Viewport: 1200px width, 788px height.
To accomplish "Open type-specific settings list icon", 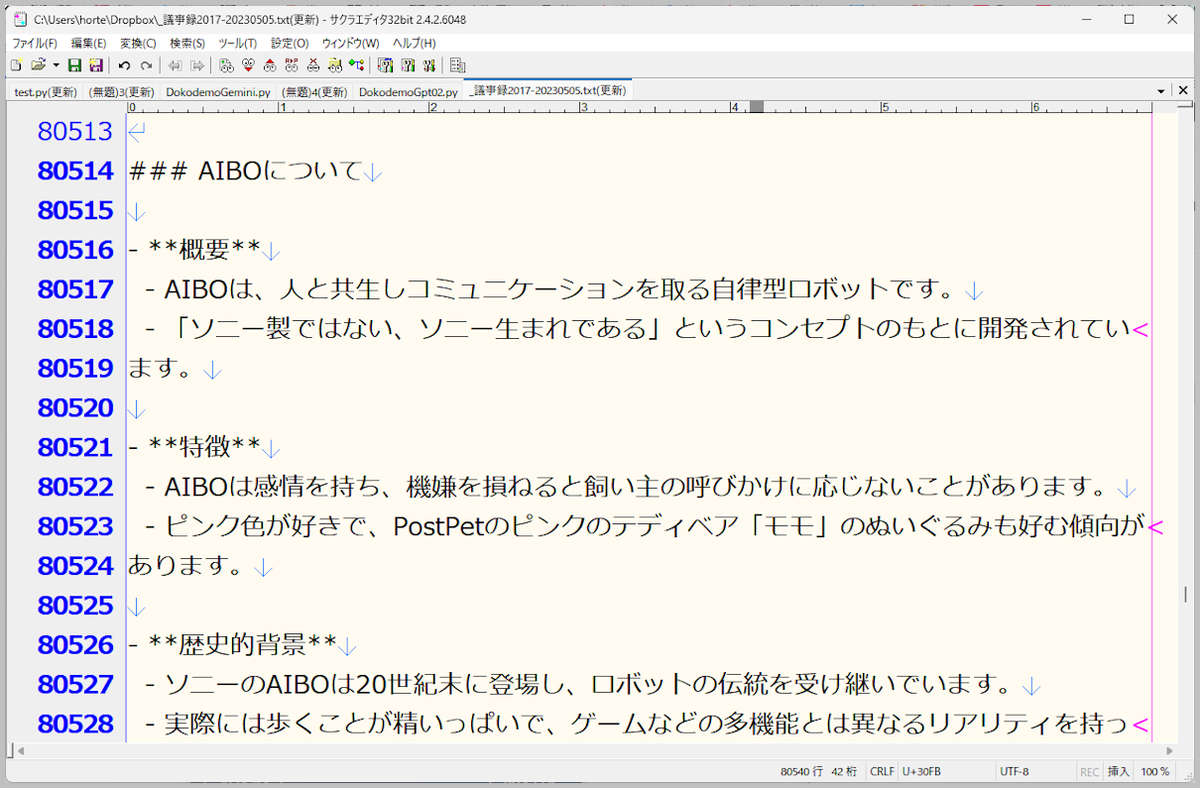I will (385, 65).
